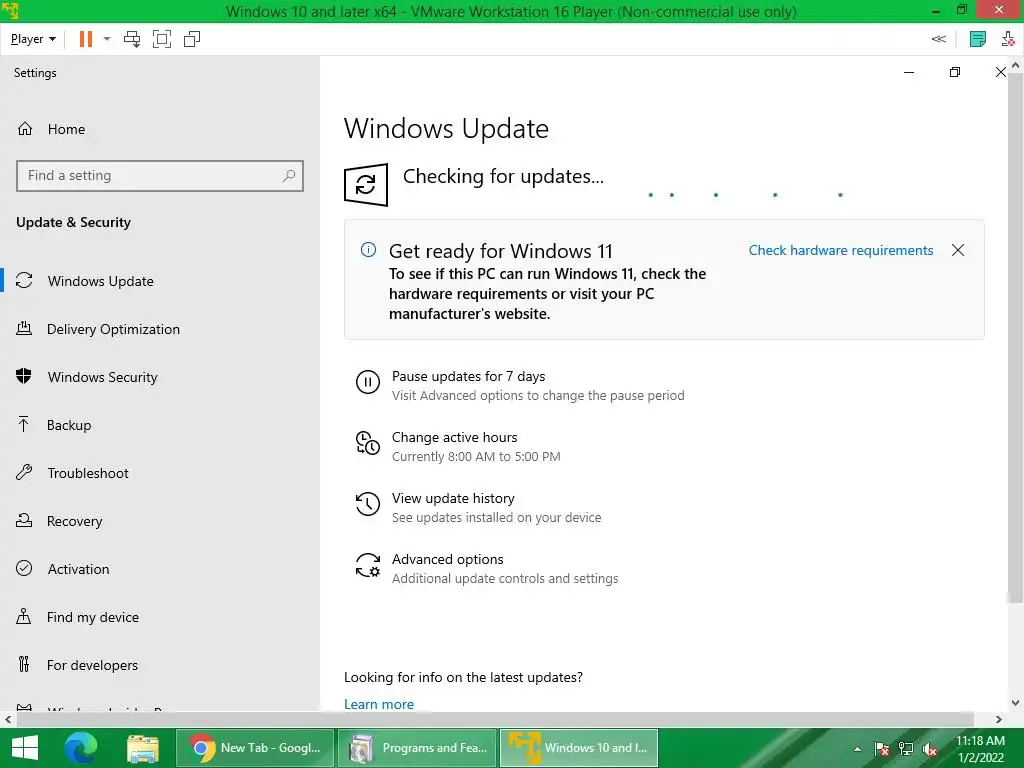Screen dimensions: 1024x768
Task: Launch Microsoft Edge from taskbar
Action: 80,748
